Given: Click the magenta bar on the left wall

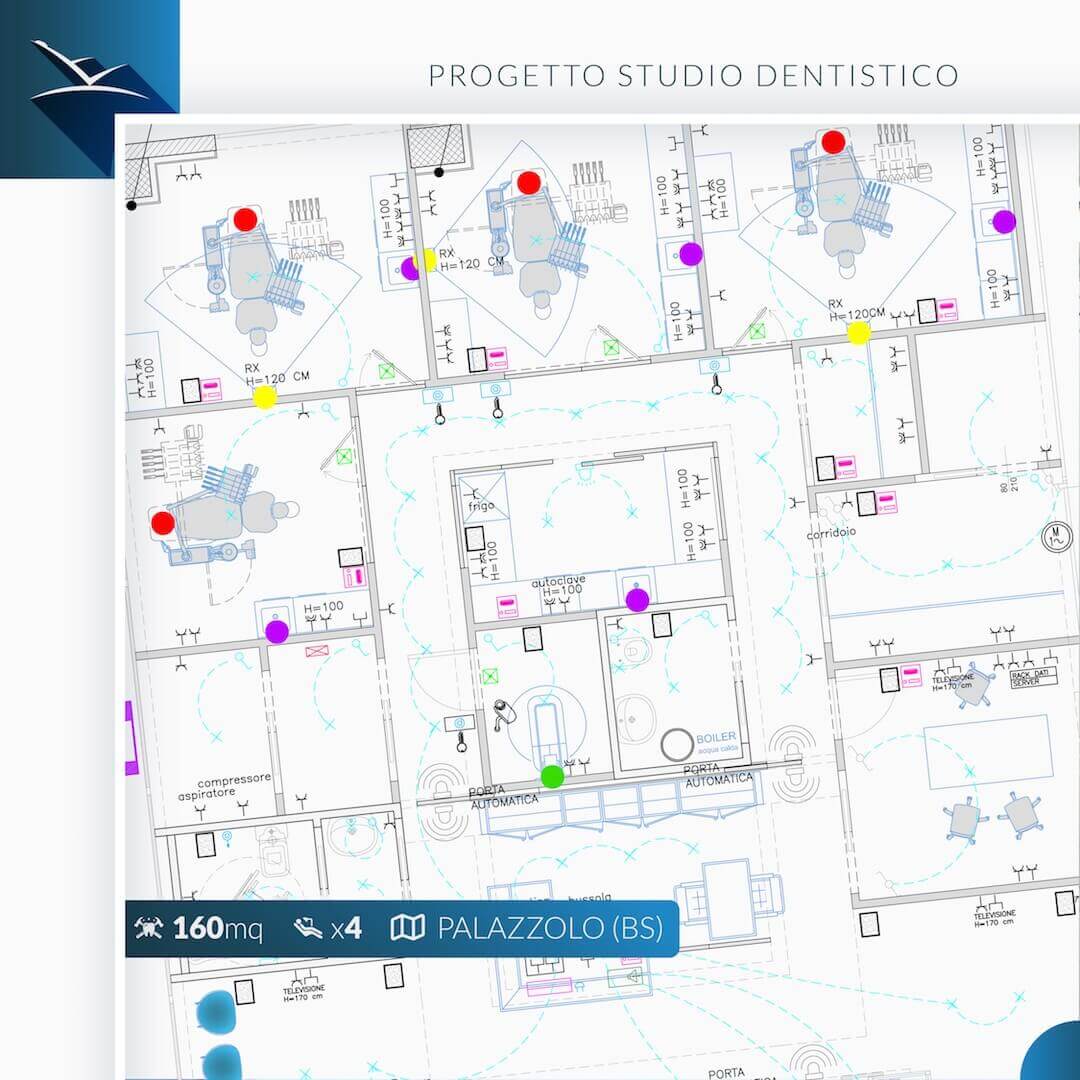Looking at the screenshot, I should (130, 737).
